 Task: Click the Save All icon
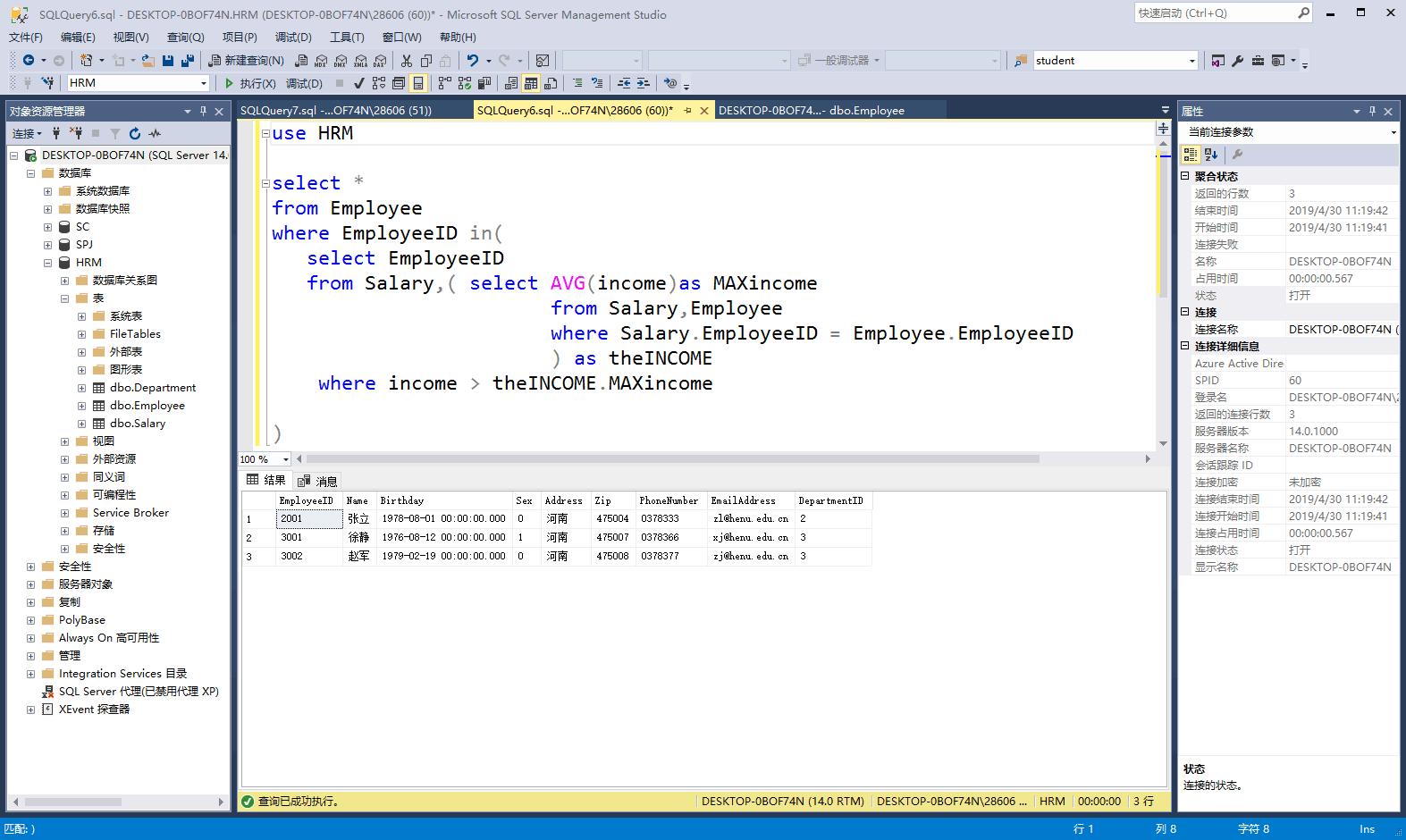click(x=188, y=60)
